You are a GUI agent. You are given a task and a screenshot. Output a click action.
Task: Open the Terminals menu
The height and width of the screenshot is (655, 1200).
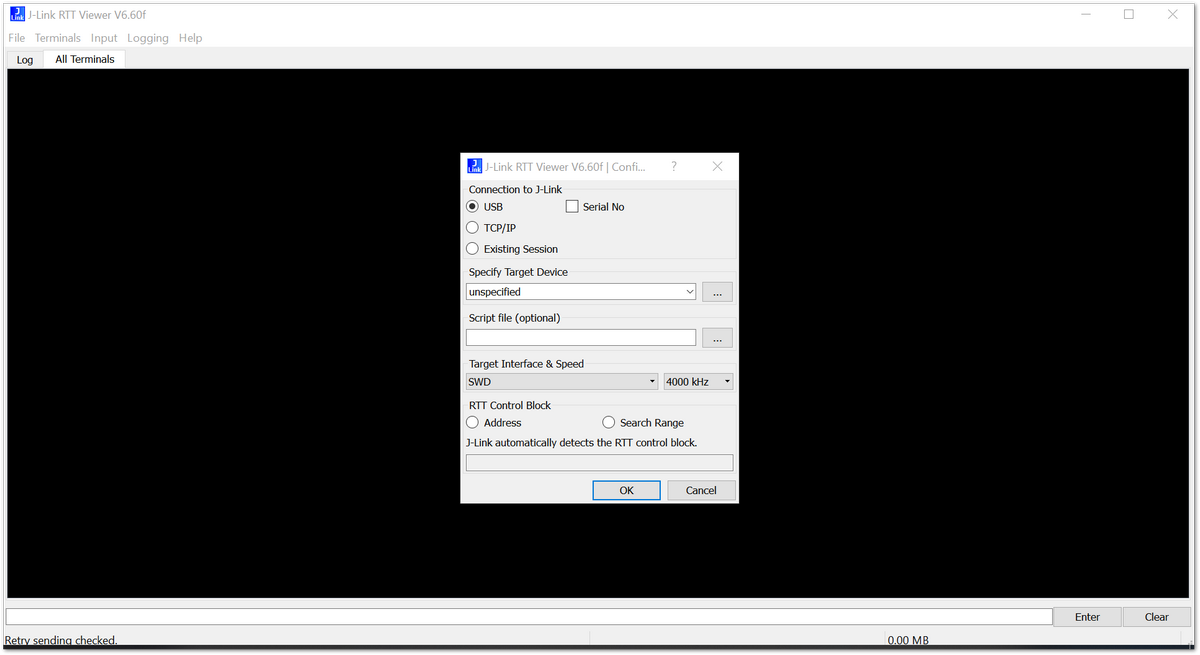click(58, 38)
